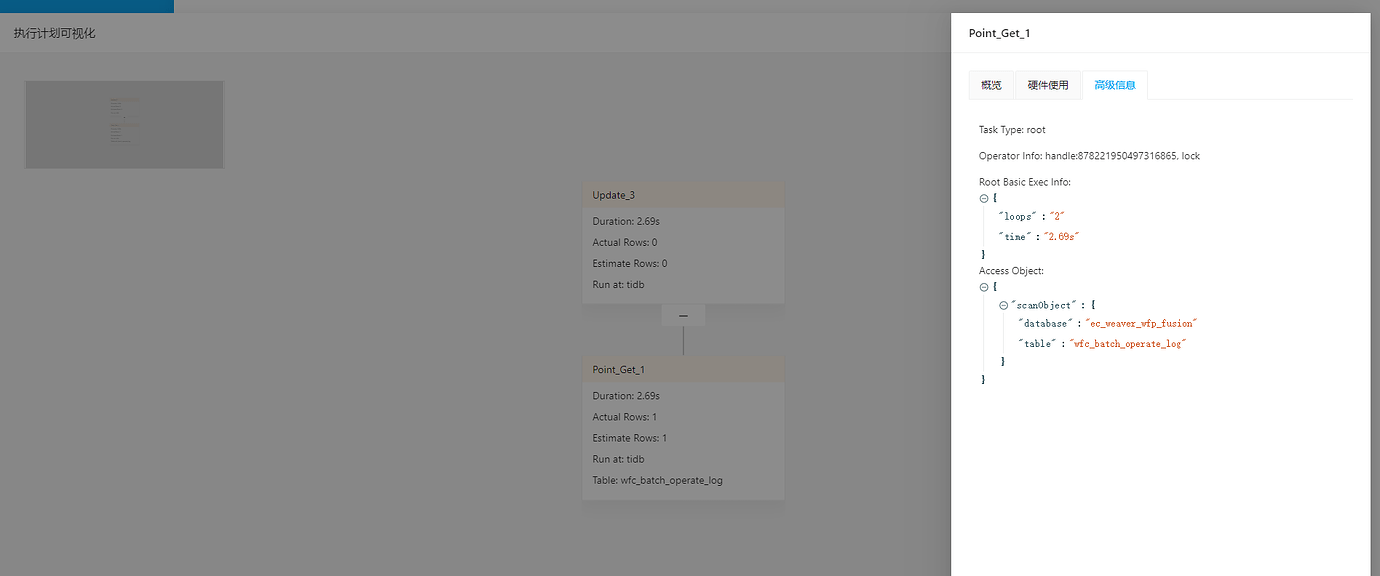Click Duration: 2.69s in the Update_3 node
Viewport: 1380px width, 576px height.
point(626,221)
